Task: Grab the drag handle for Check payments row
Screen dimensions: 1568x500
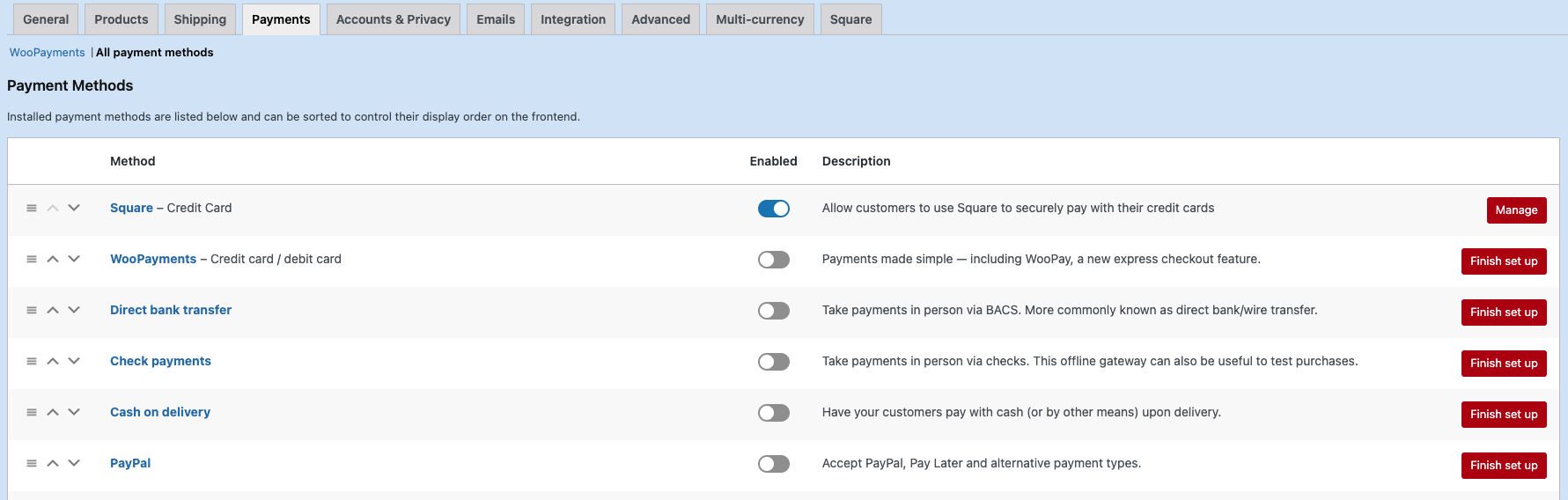Action: [32, 362]
